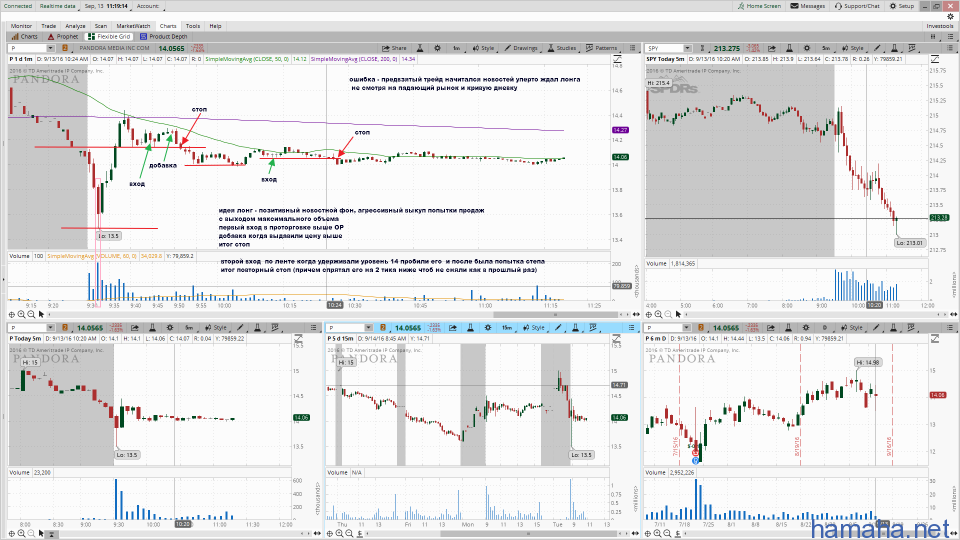Open the grid layout icon above SPY chart

[x=934, y=37]
